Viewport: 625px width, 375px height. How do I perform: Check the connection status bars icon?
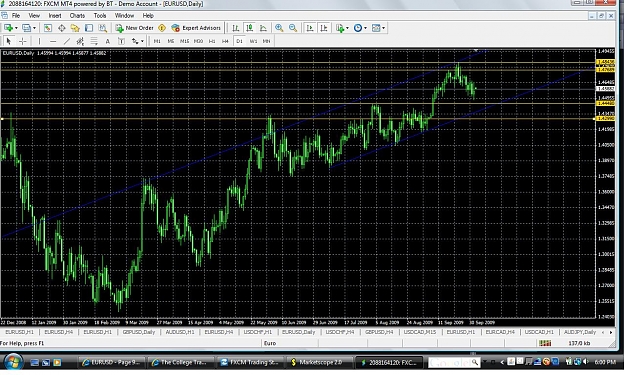point(545,343)
